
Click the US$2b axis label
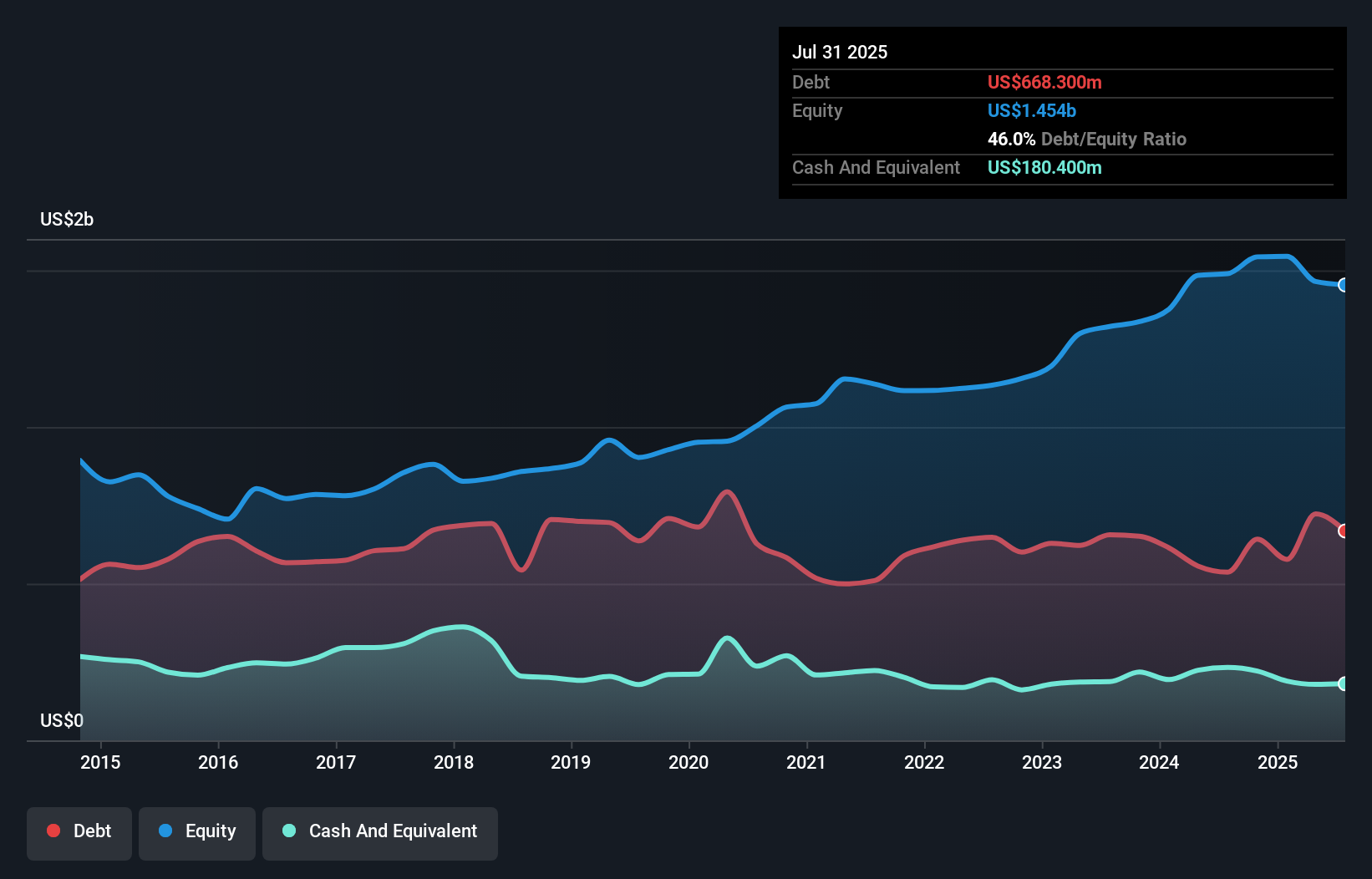point(67,220)
